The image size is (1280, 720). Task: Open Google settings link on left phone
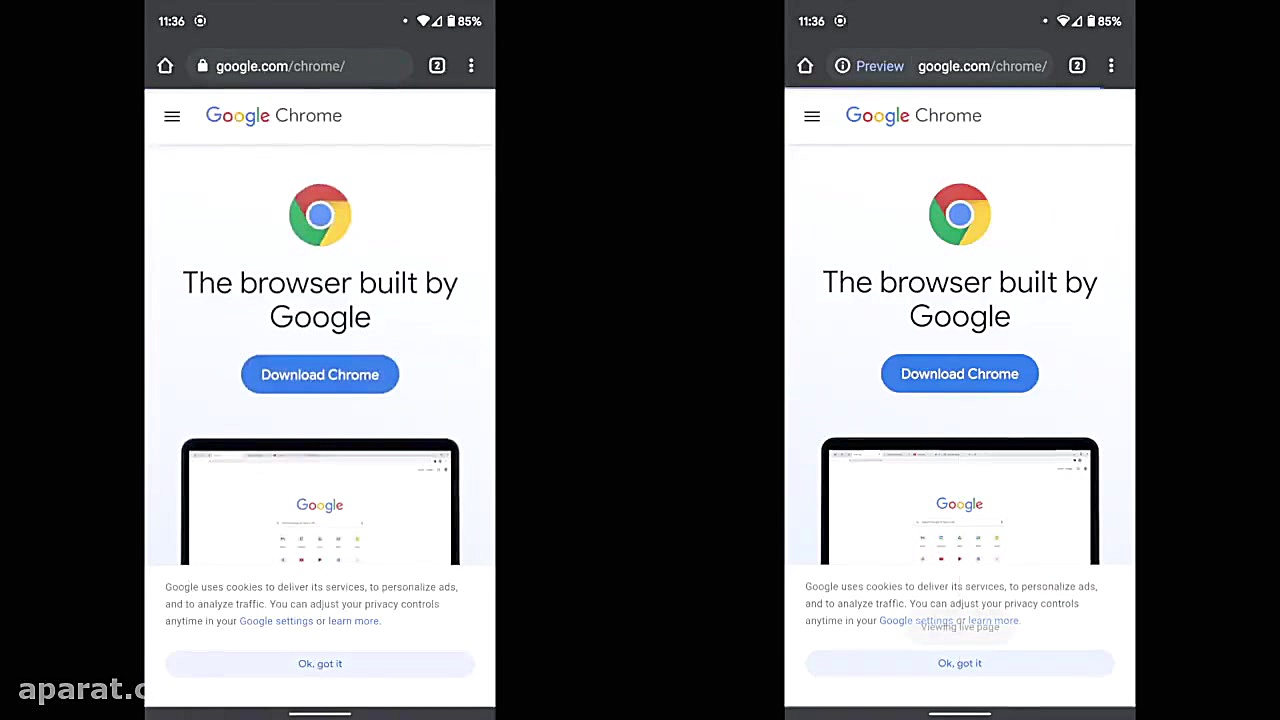(276, 621)
